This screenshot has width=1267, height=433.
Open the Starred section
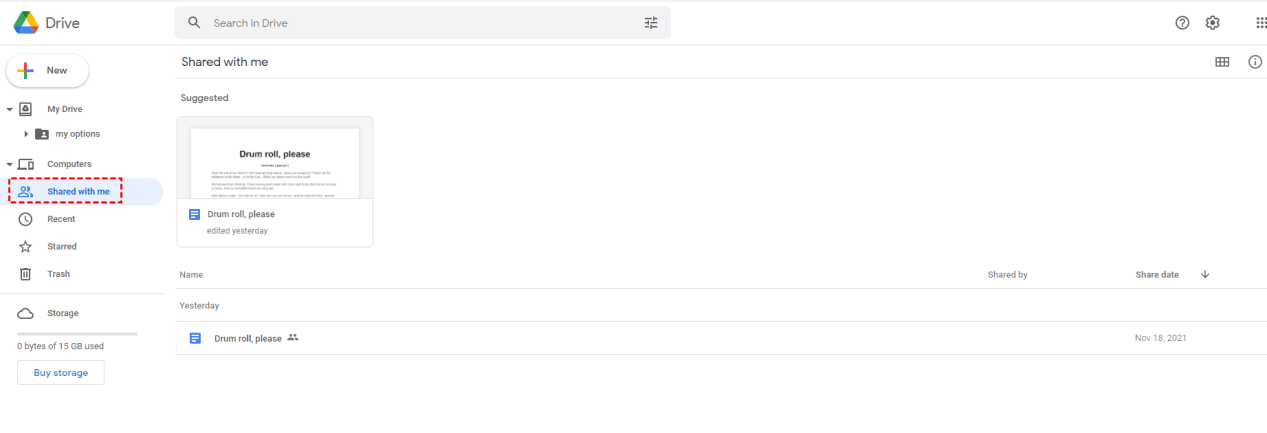coord(61,246)
